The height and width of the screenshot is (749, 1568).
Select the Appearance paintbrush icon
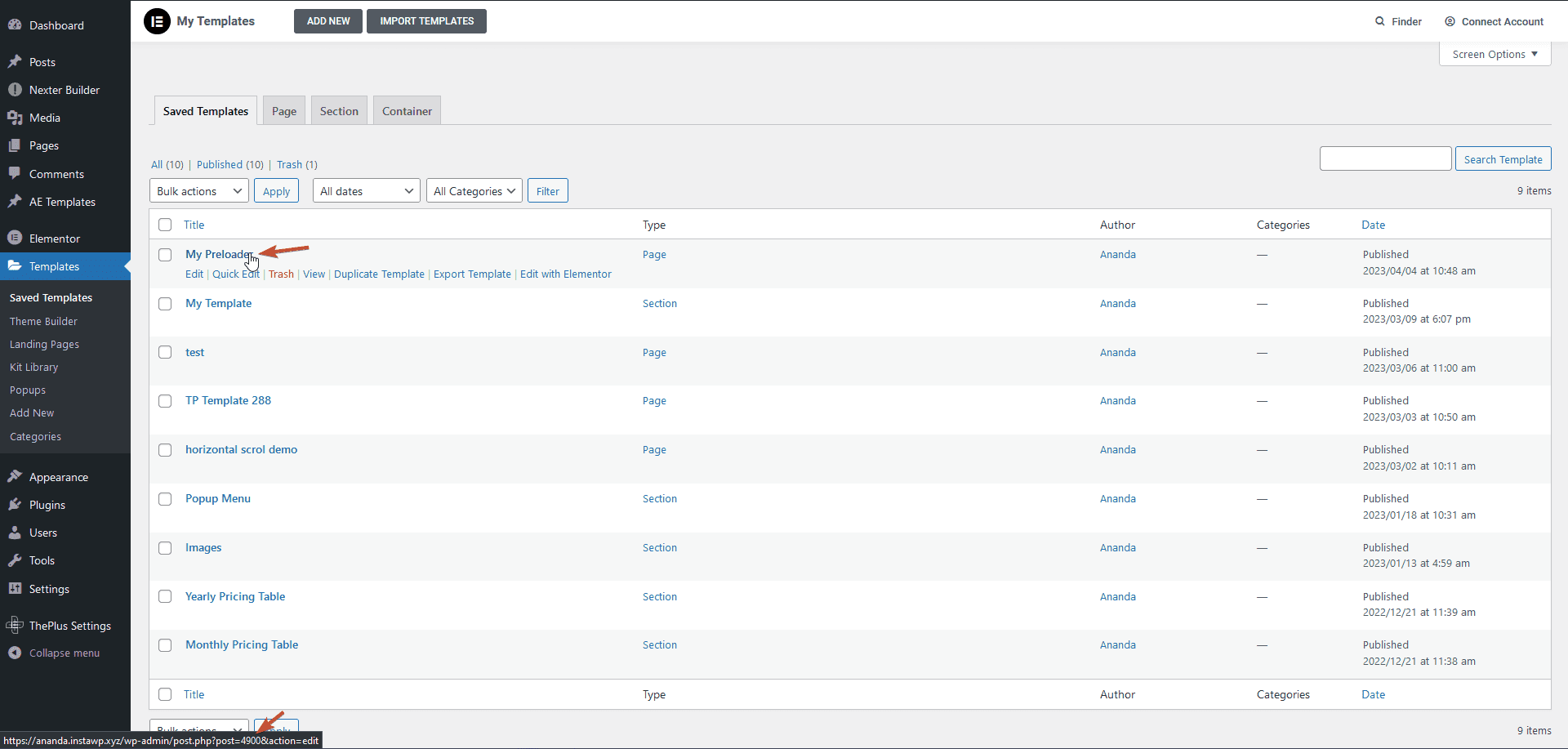16,477
